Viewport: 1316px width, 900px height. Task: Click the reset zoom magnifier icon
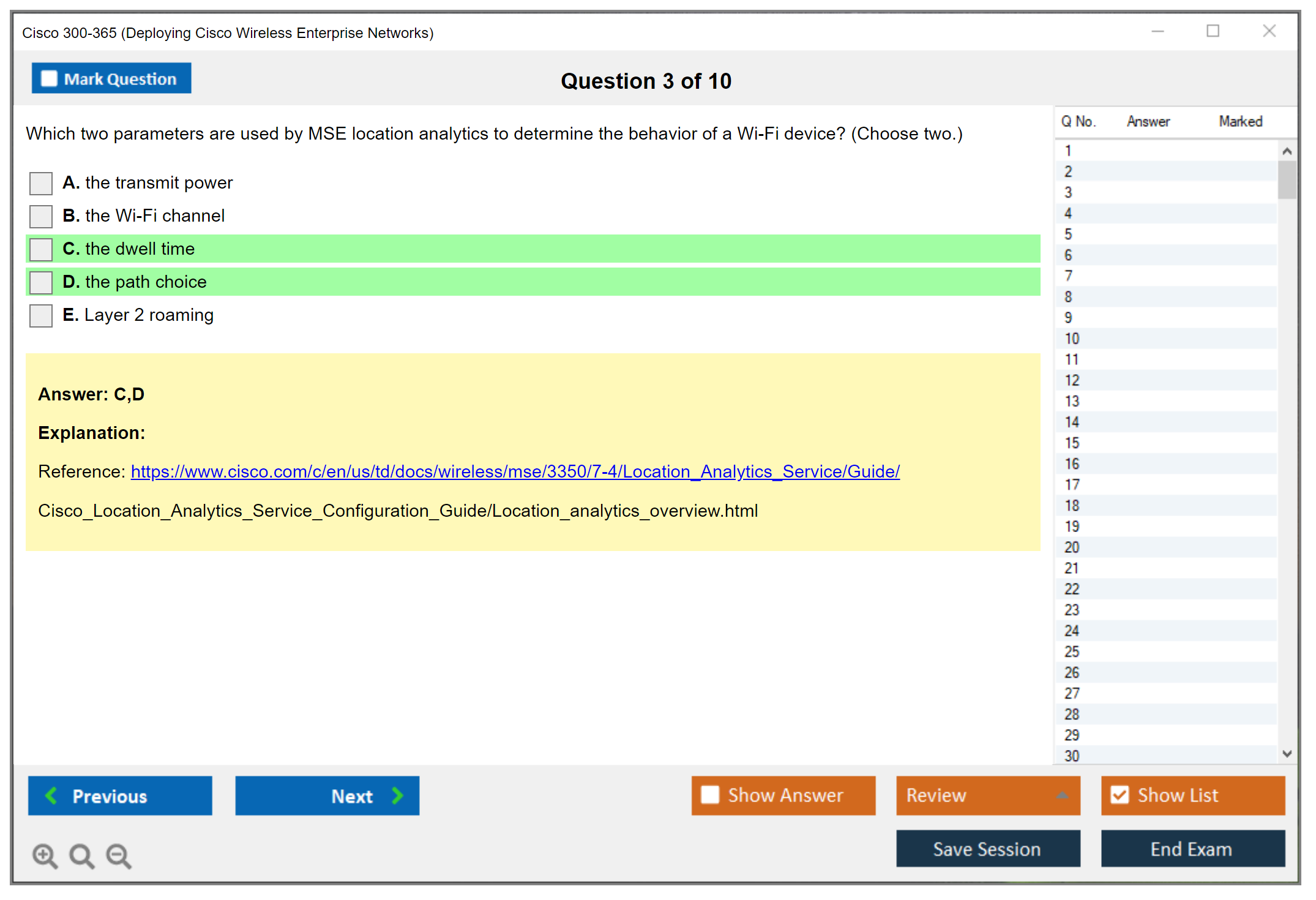[81, 855]
